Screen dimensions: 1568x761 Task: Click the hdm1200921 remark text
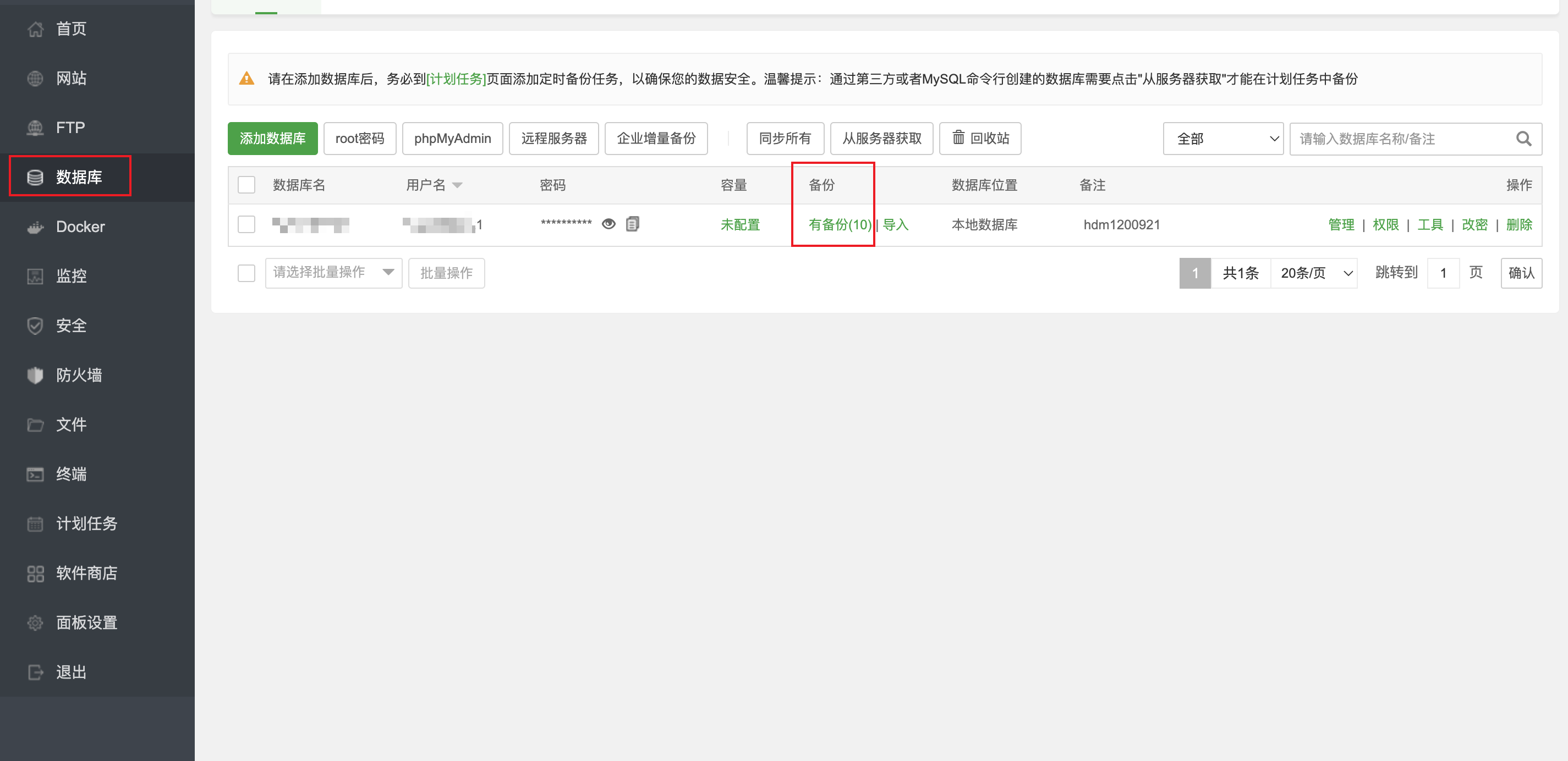pyautogui.click(x=1121, y=224)
